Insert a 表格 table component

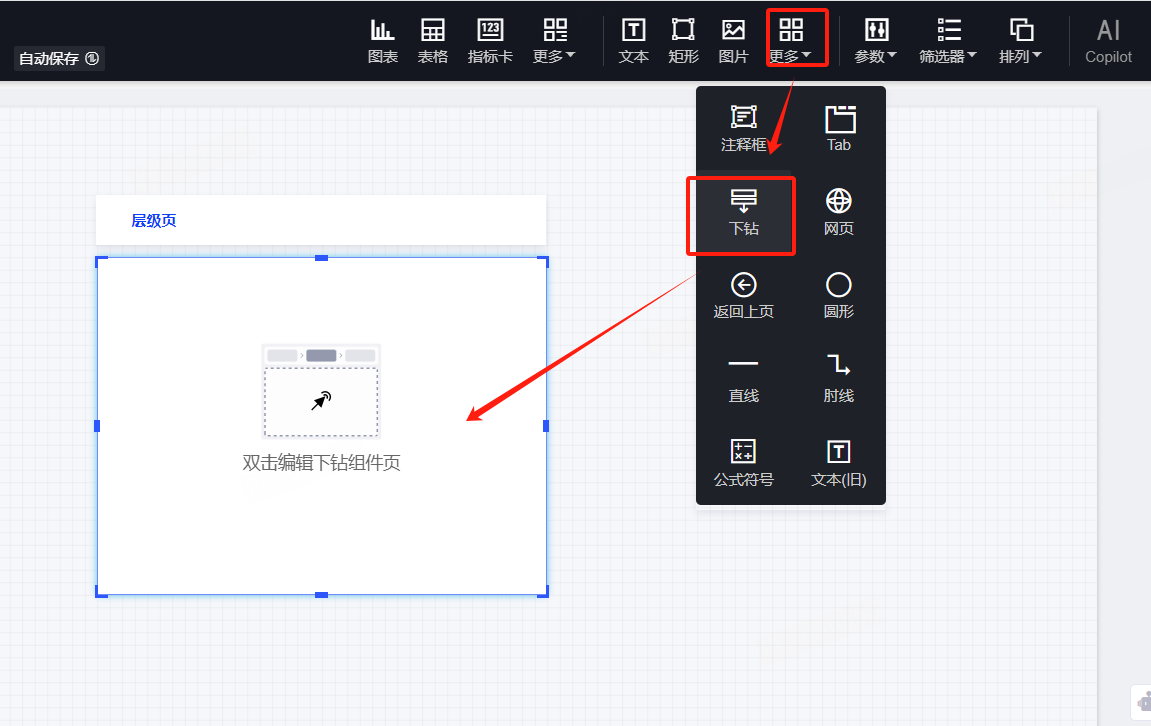pos(432,39)
